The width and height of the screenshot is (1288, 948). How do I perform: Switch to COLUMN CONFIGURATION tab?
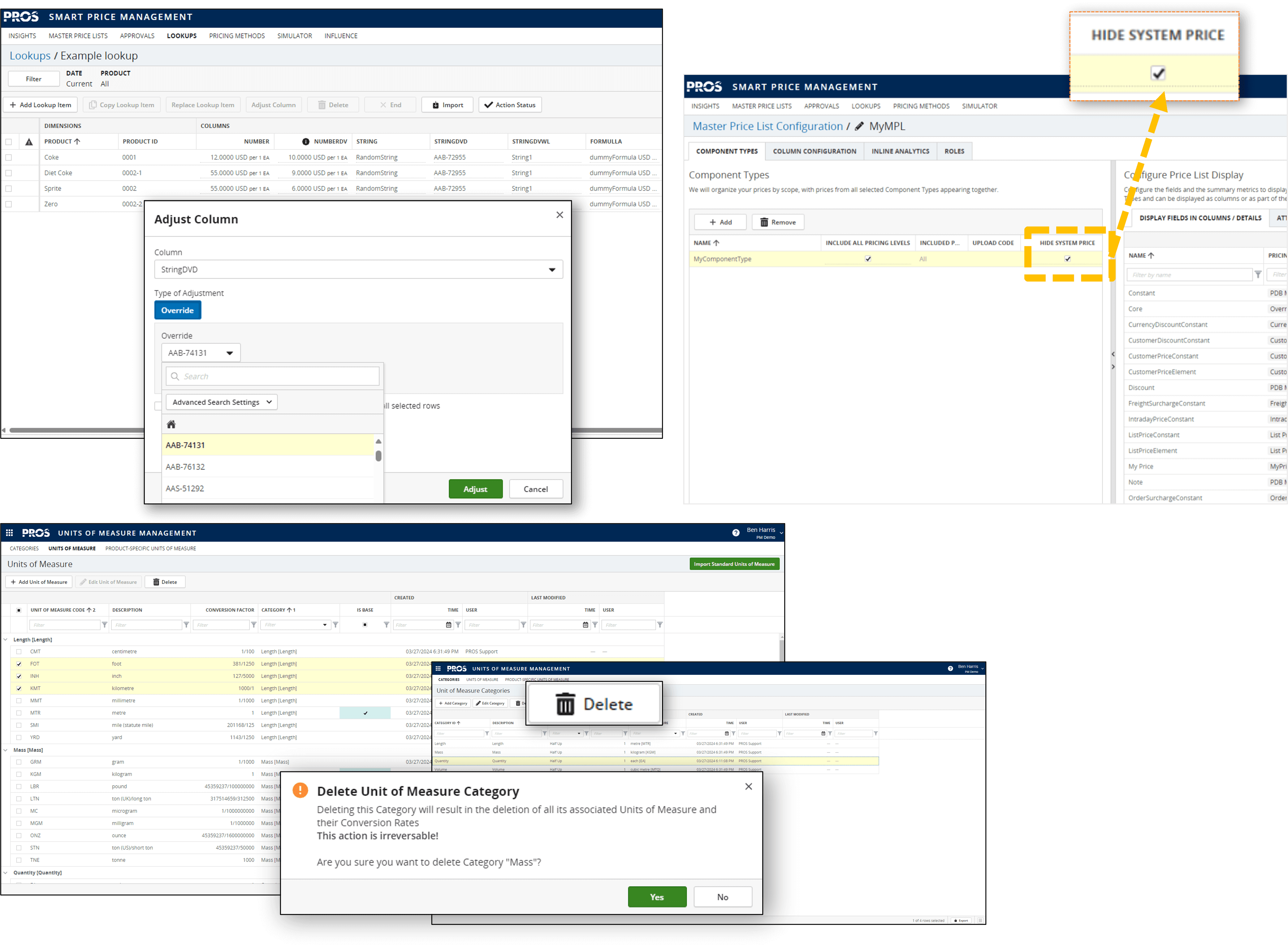(x=814, y=152)
